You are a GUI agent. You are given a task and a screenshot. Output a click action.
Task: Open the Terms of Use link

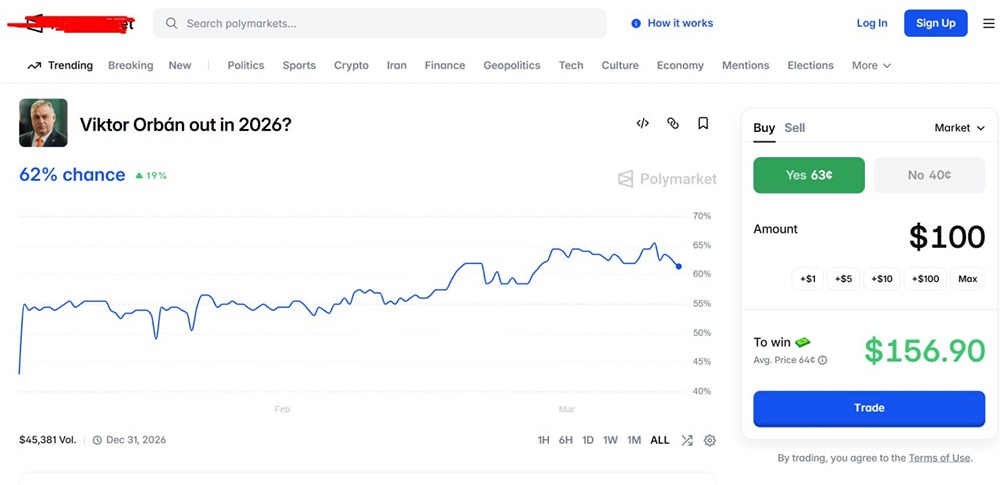click(x=939, y=458)
